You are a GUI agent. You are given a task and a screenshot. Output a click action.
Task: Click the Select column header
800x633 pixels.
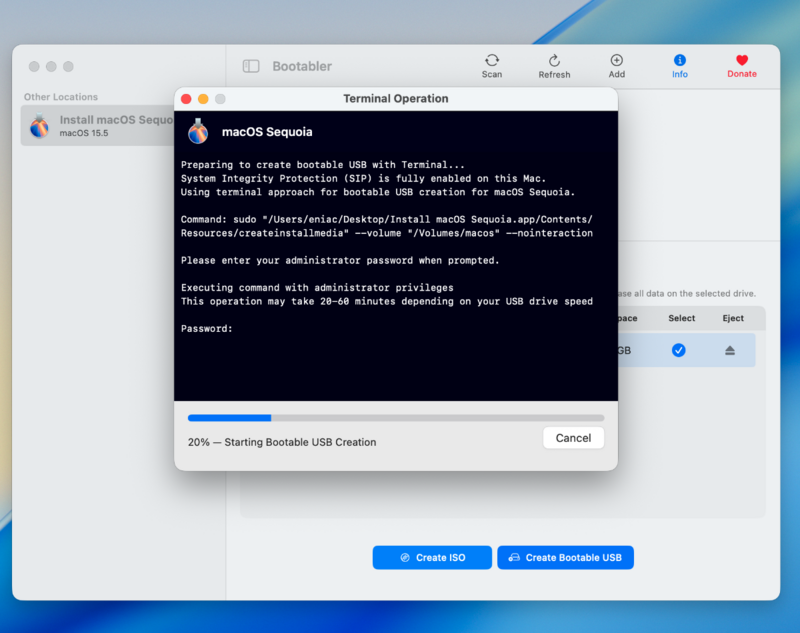click(x=681, y=318)
